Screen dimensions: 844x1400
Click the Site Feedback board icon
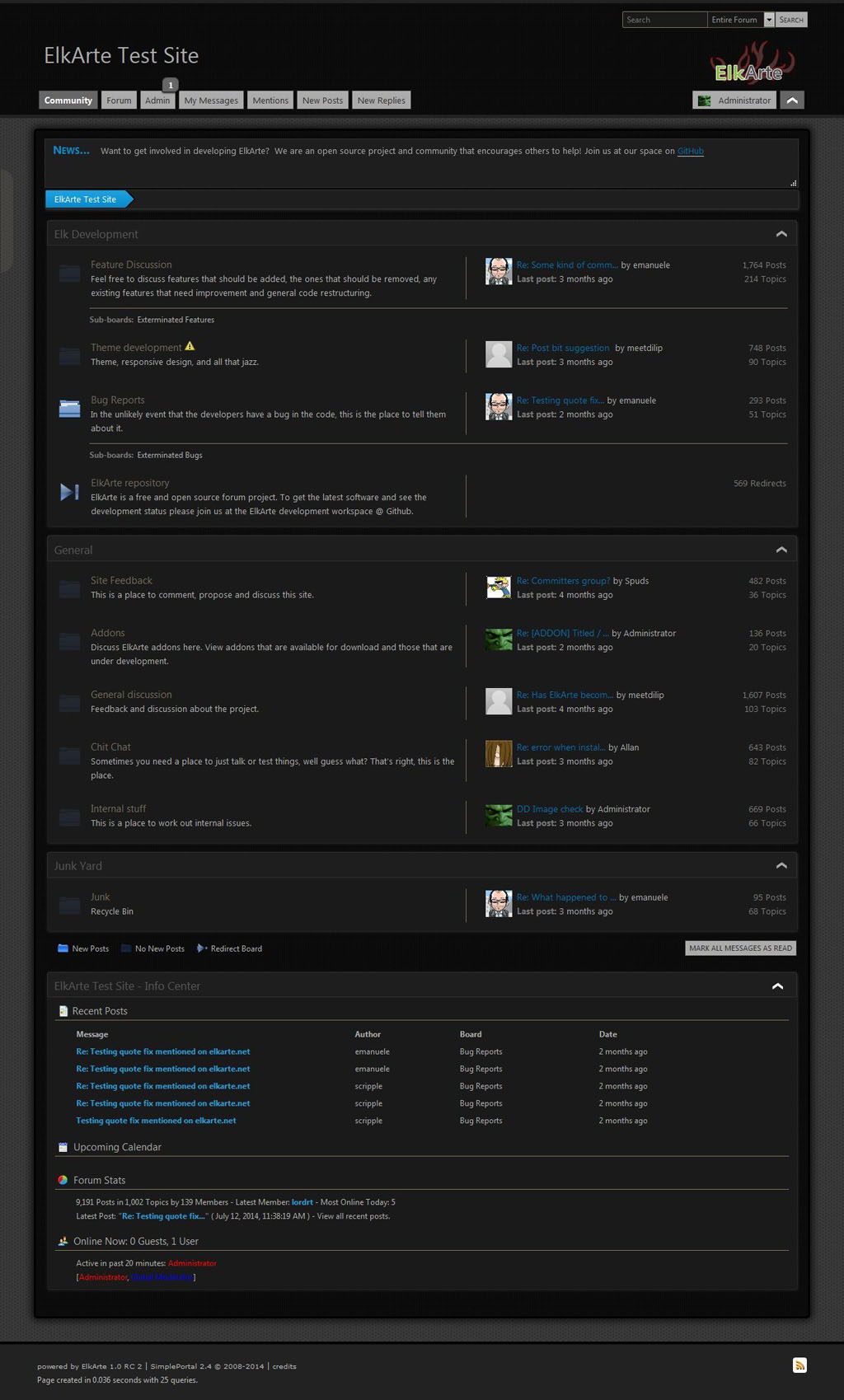69,589
